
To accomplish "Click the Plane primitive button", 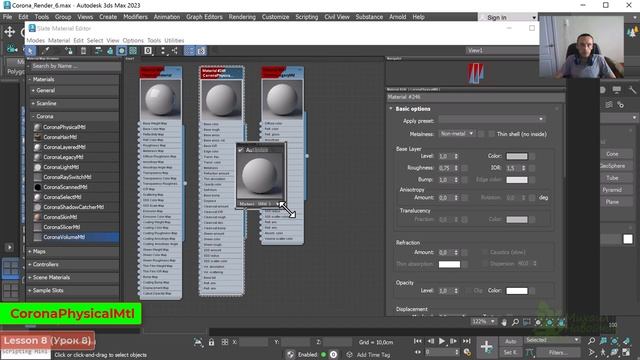I will point(612,202).
